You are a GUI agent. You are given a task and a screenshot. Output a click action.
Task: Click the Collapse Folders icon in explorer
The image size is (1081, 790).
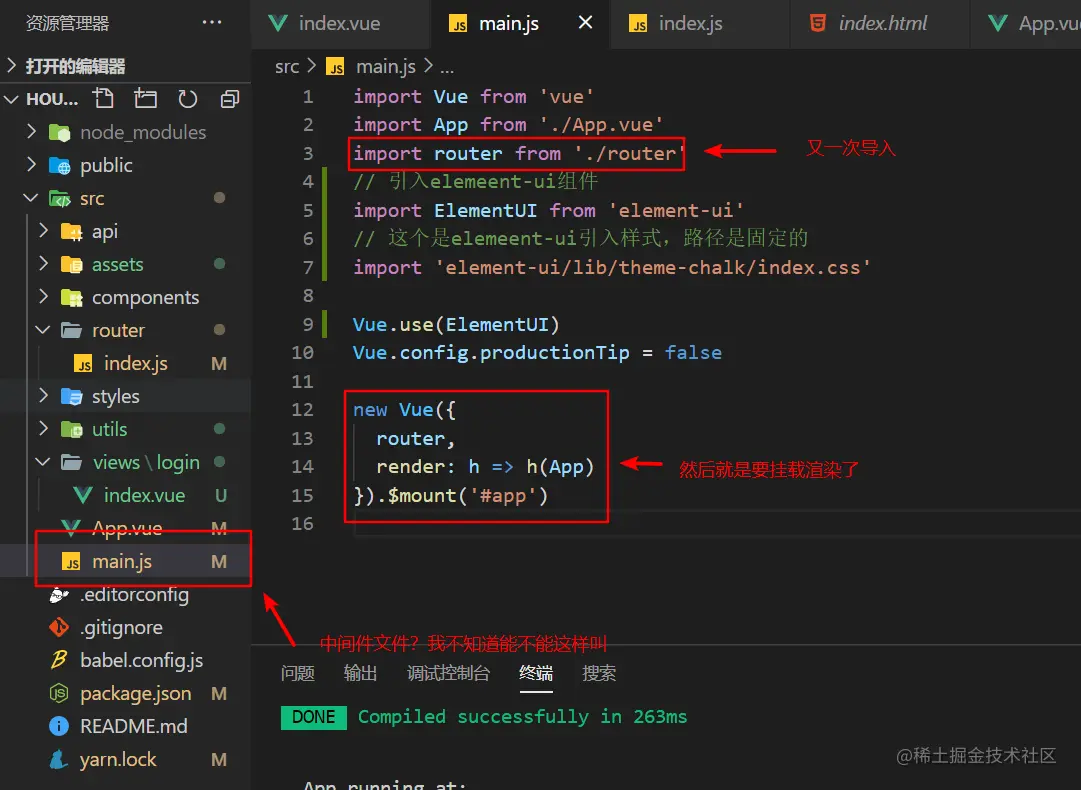pos(230,99)
